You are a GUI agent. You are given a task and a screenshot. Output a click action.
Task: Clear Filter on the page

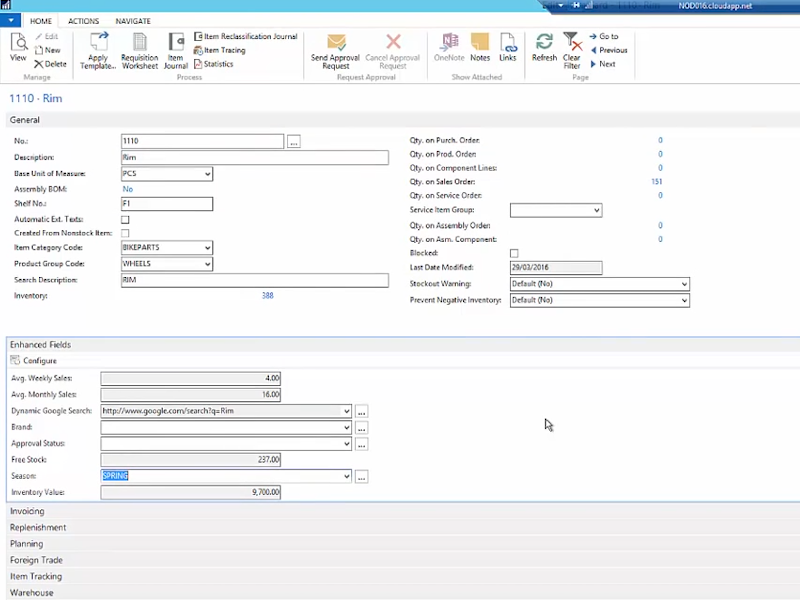(571, 51)
